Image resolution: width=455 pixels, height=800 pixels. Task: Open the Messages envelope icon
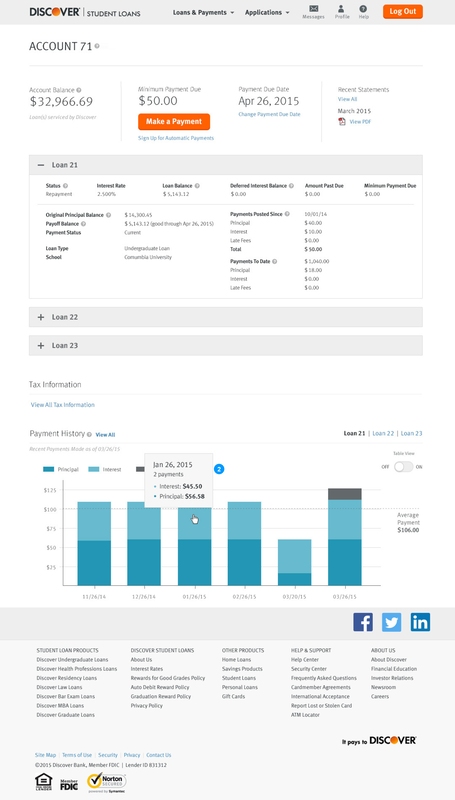point(313,9)
